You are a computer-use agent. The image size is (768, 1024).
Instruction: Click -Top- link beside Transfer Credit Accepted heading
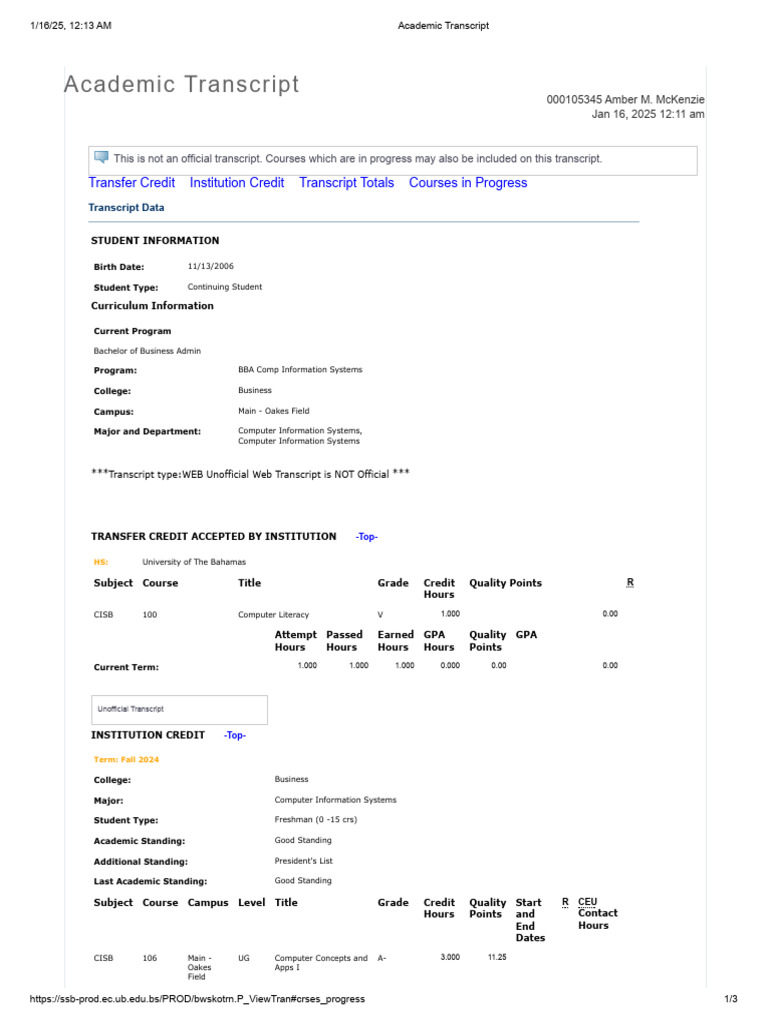point(367,537)
